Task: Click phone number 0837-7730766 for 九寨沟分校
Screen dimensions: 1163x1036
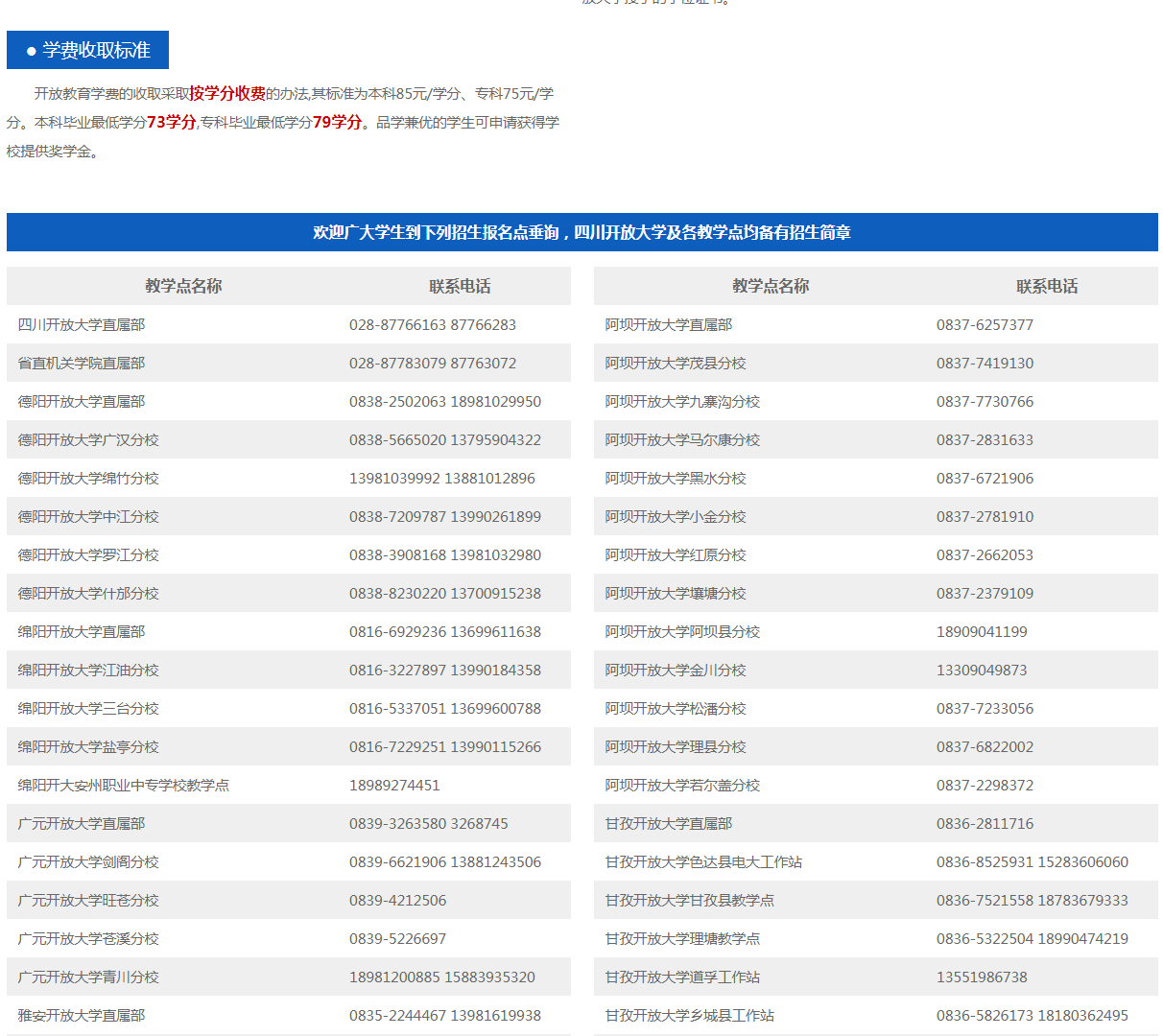Action: pyautogui.click(x=984, y=401)
